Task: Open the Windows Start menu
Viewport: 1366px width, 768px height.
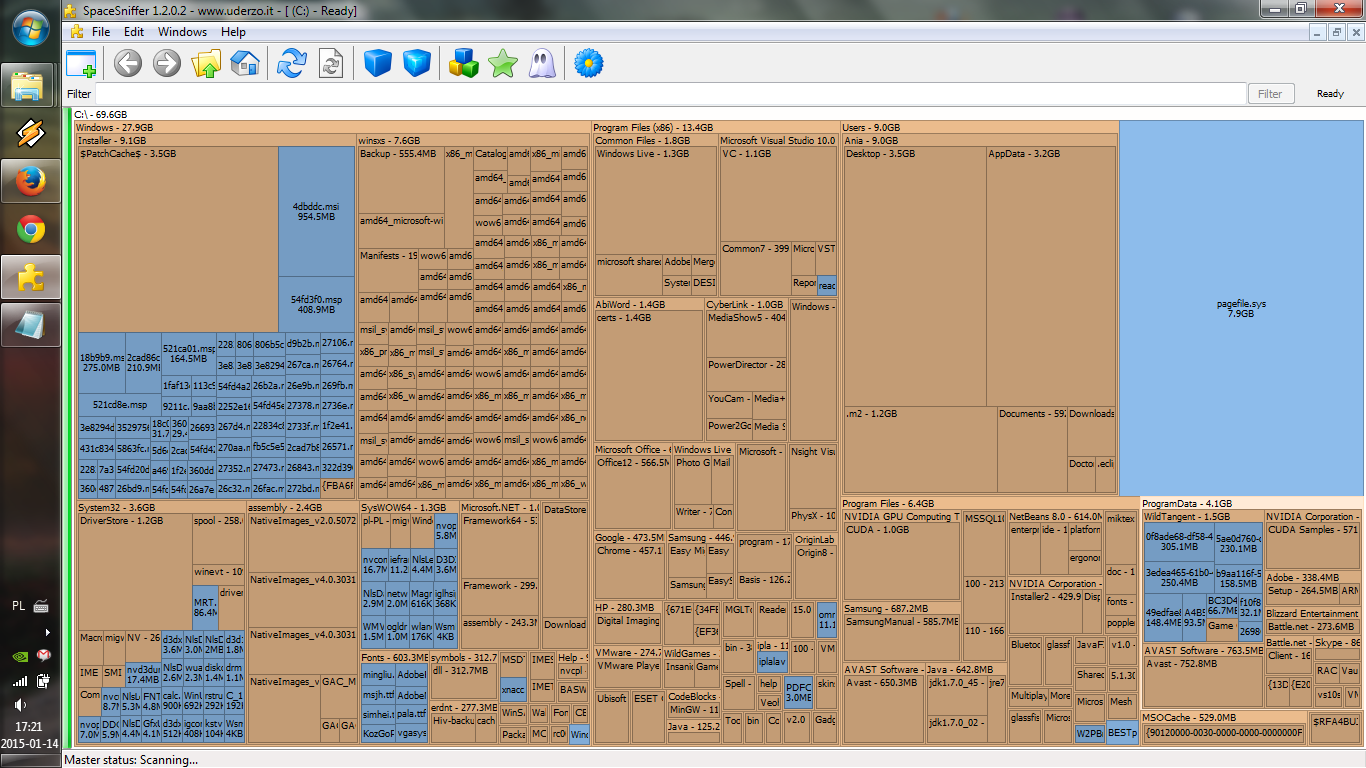Action: 30,28
